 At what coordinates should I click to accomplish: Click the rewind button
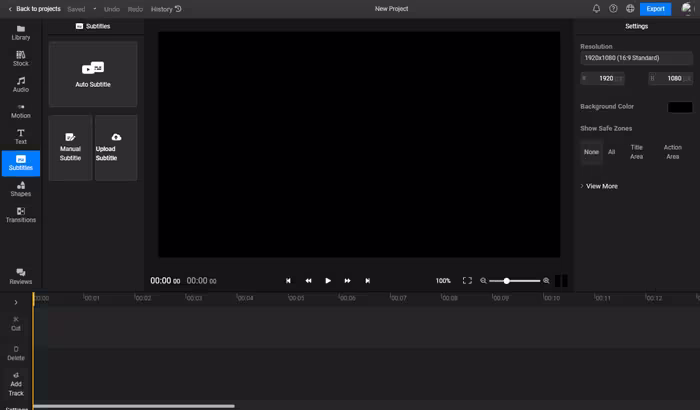point(308,281)
